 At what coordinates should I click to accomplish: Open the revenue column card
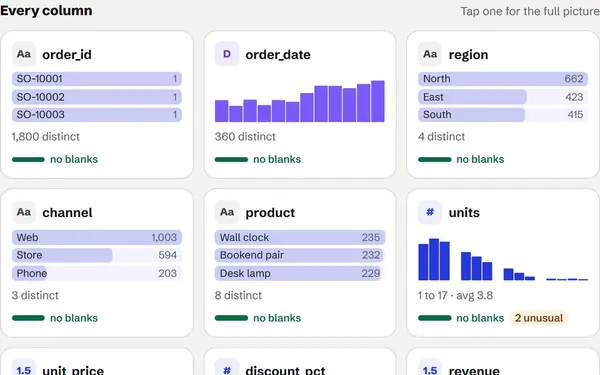503,361
